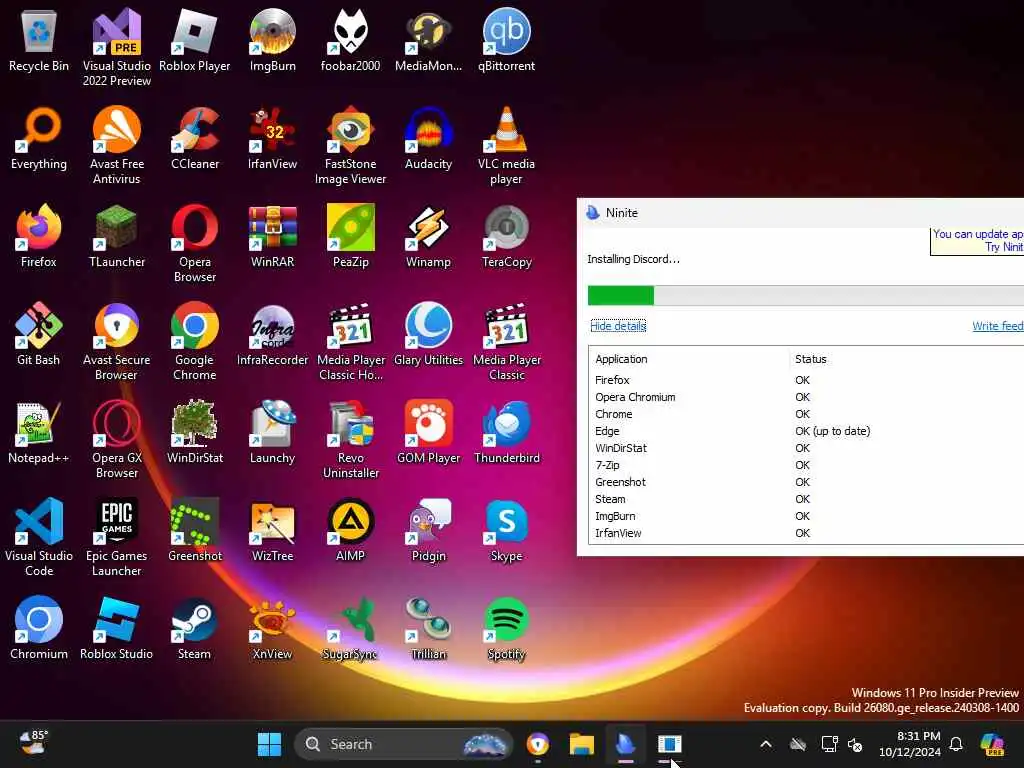Screen dimensions: 1024x768
Task: Click the foobar2000 desktop icon
Action: pyautogui.click(x=350, y=40)
